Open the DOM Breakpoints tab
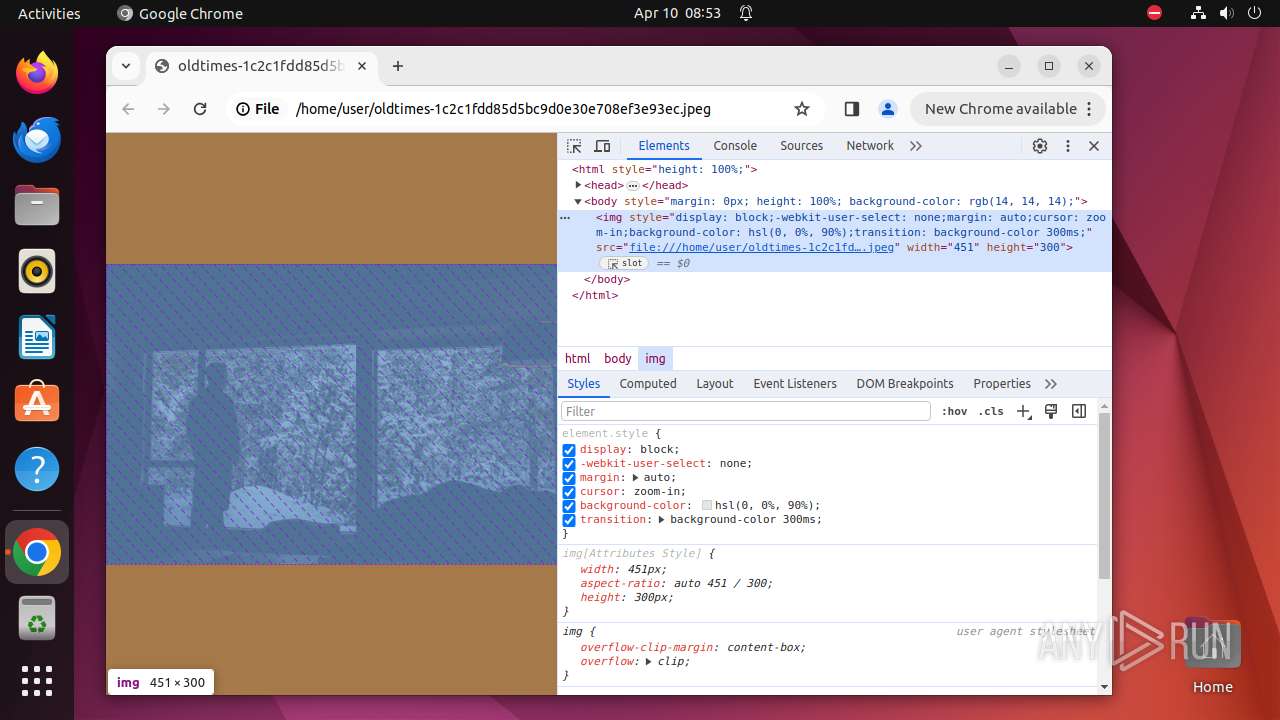This screenshot has width=1280, height=720. (905, 384)
